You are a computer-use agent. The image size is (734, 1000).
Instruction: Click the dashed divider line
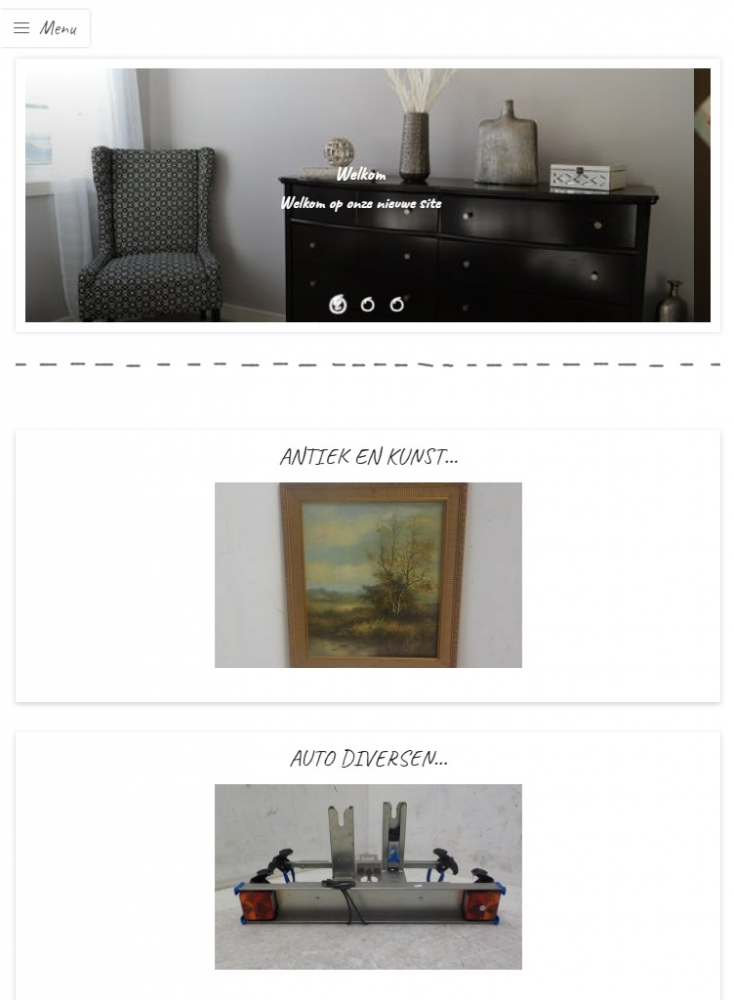368,364
